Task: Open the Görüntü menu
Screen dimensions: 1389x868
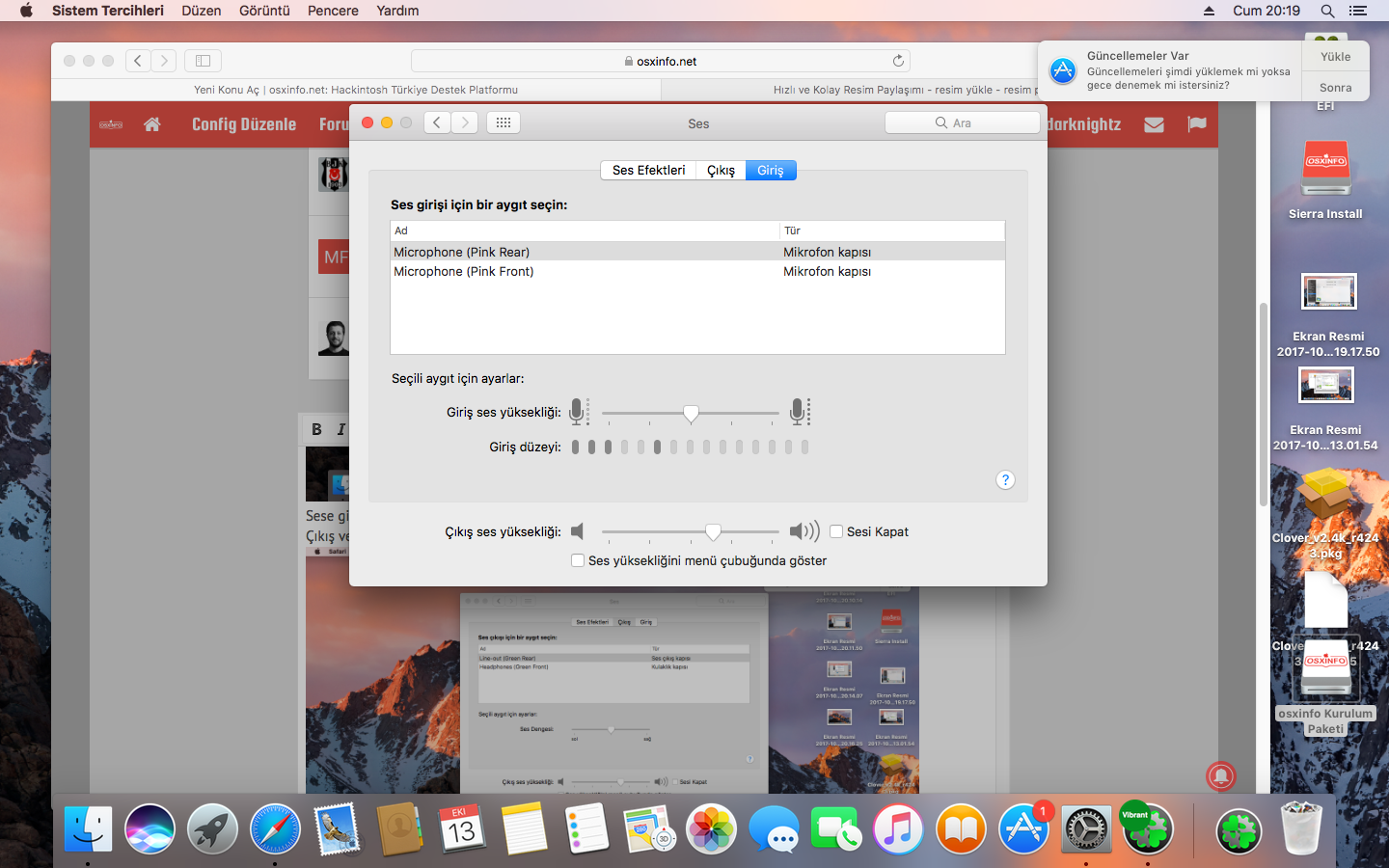Action: point(263,11)
